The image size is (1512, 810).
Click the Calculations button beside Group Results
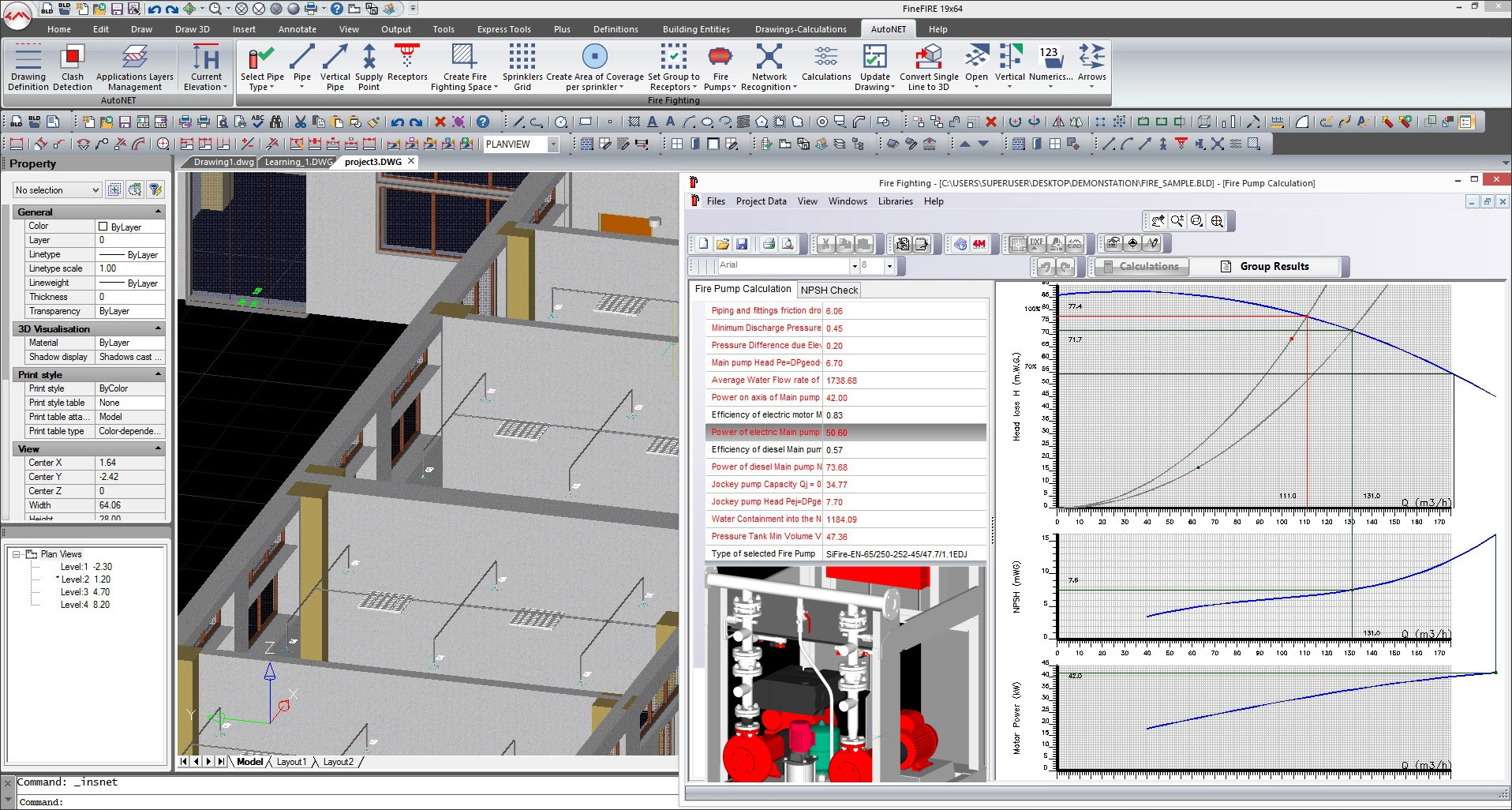coord(1141,266)
